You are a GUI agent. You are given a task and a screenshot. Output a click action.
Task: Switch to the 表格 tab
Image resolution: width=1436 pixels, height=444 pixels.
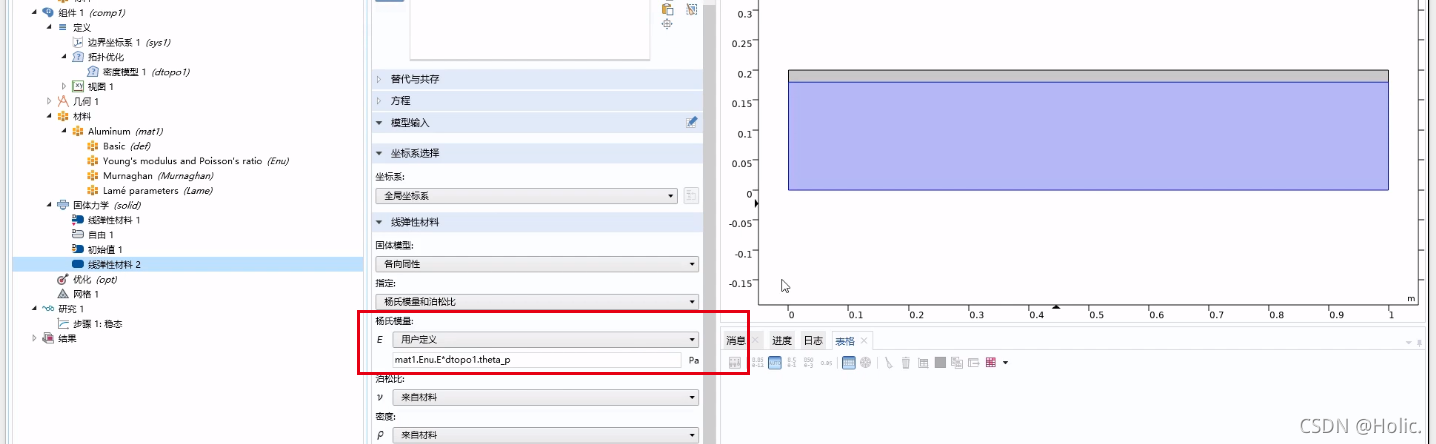coord(845,341)
